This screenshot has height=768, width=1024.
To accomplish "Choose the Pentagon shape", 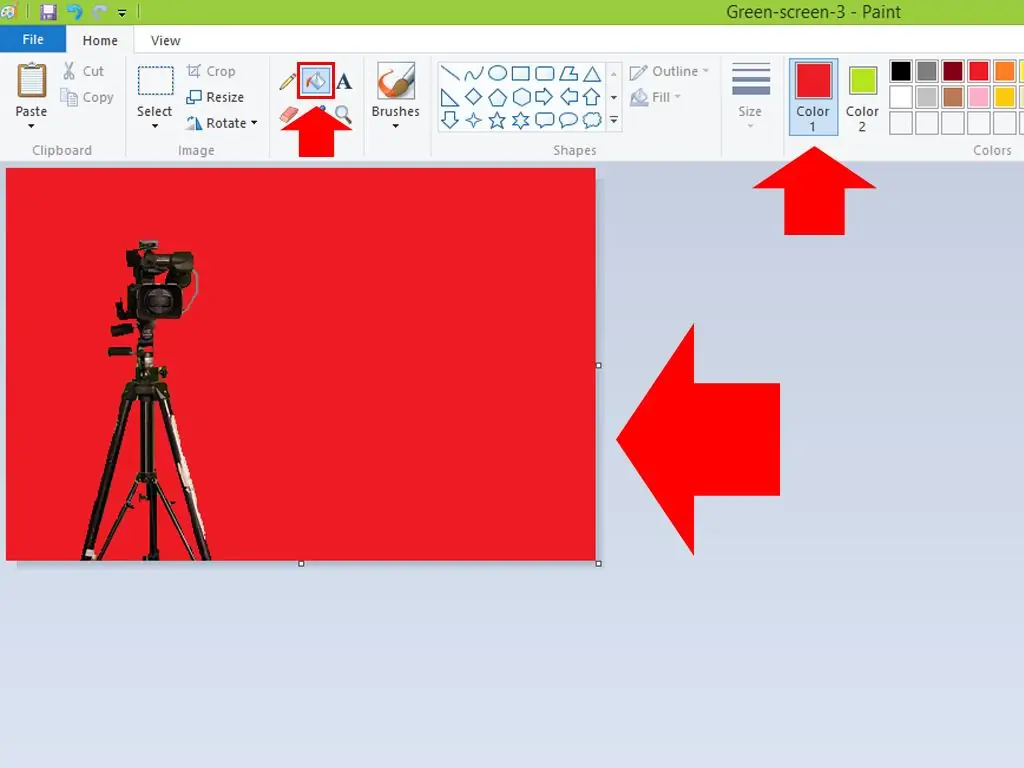I will pos(498,97).
